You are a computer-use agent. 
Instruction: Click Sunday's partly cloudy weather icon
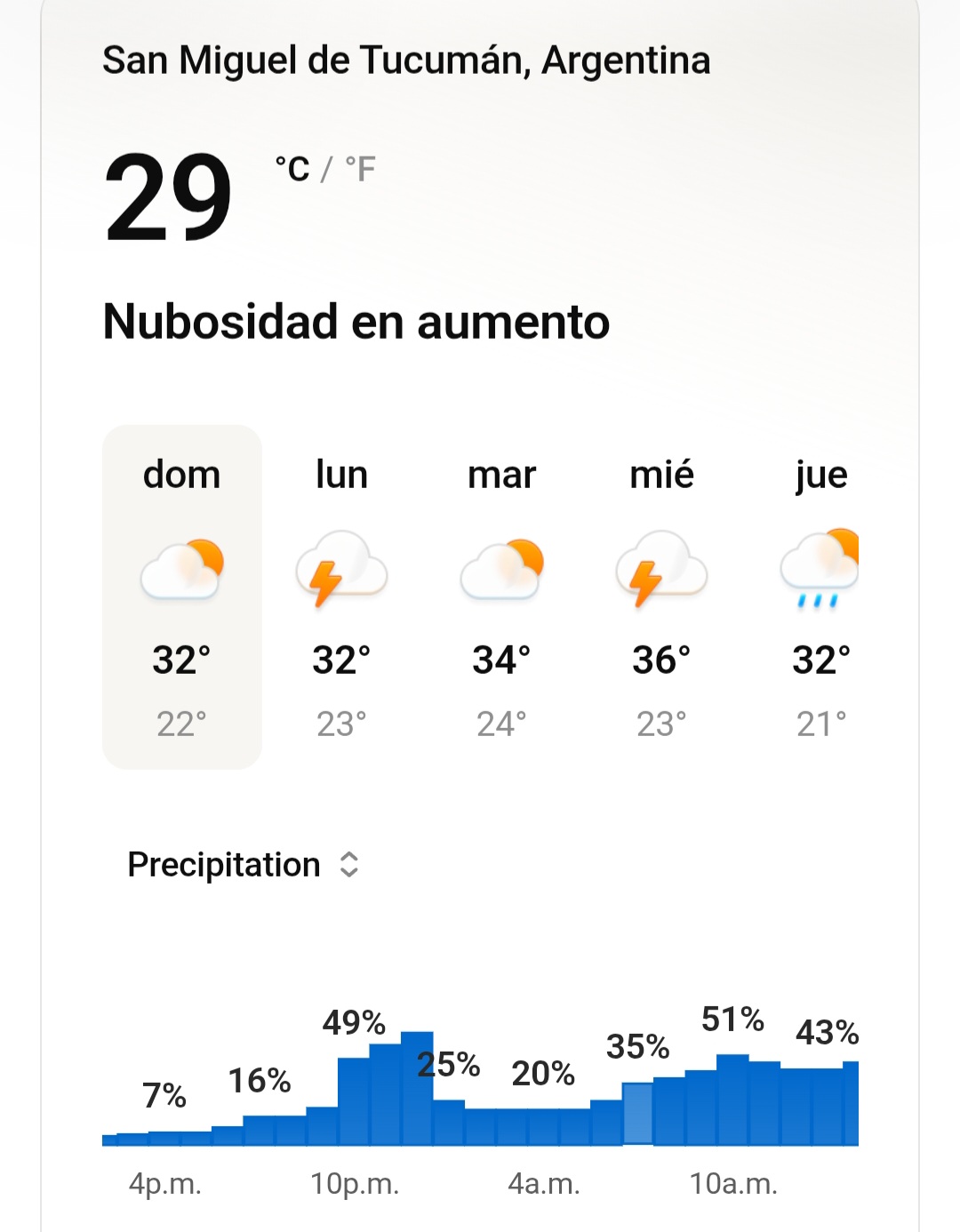pyautogui.click(x=182, y=569)
